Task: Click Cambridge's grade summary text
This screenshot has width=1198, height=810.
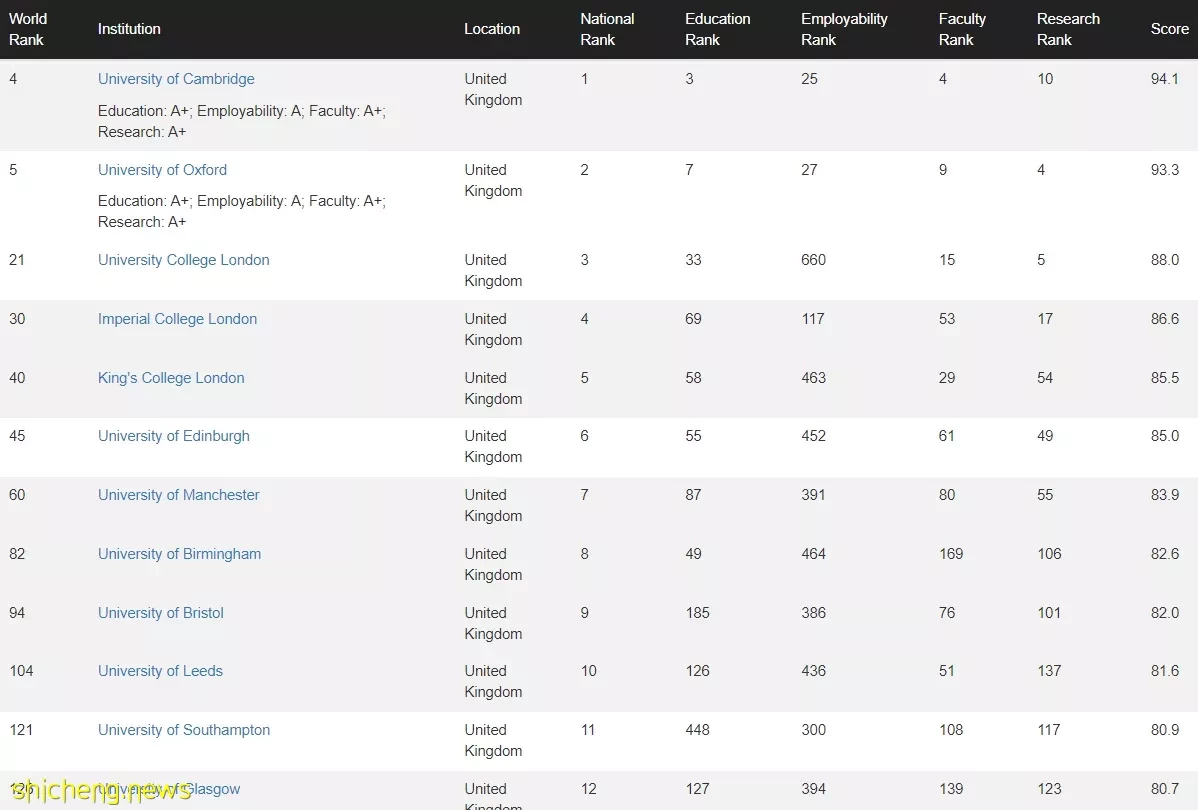Action: click(241, 122)
